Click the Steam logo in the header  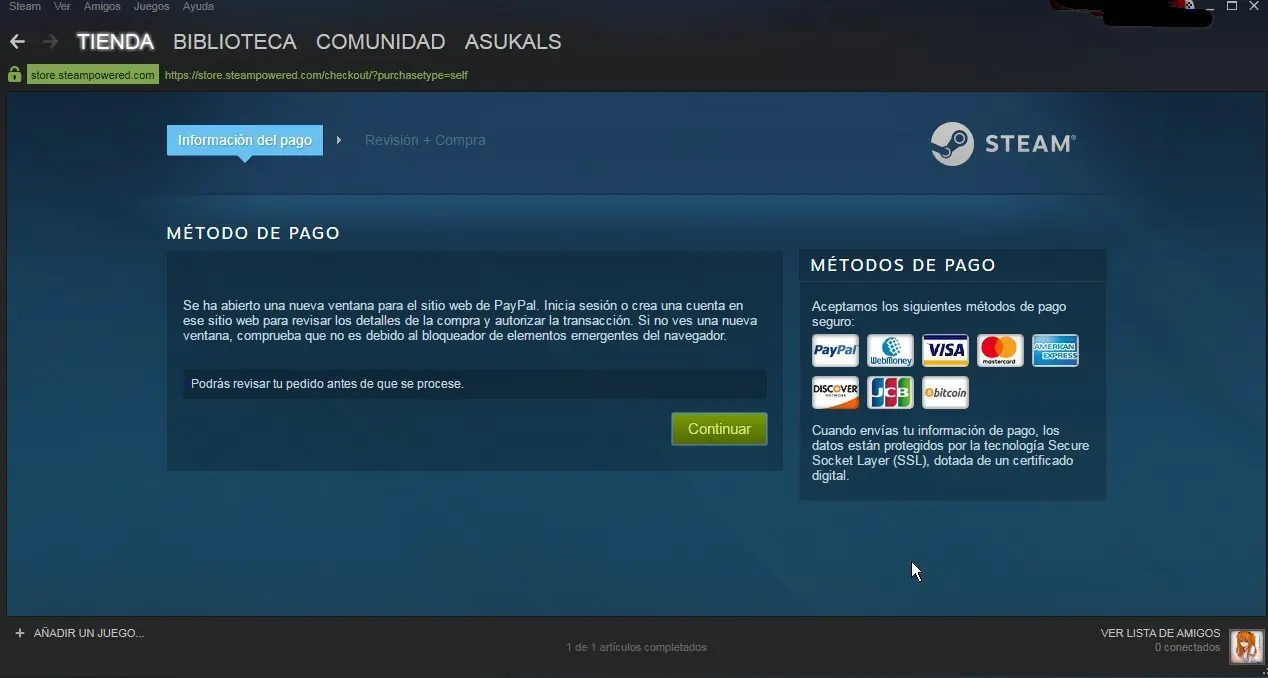click(1002, 143)
